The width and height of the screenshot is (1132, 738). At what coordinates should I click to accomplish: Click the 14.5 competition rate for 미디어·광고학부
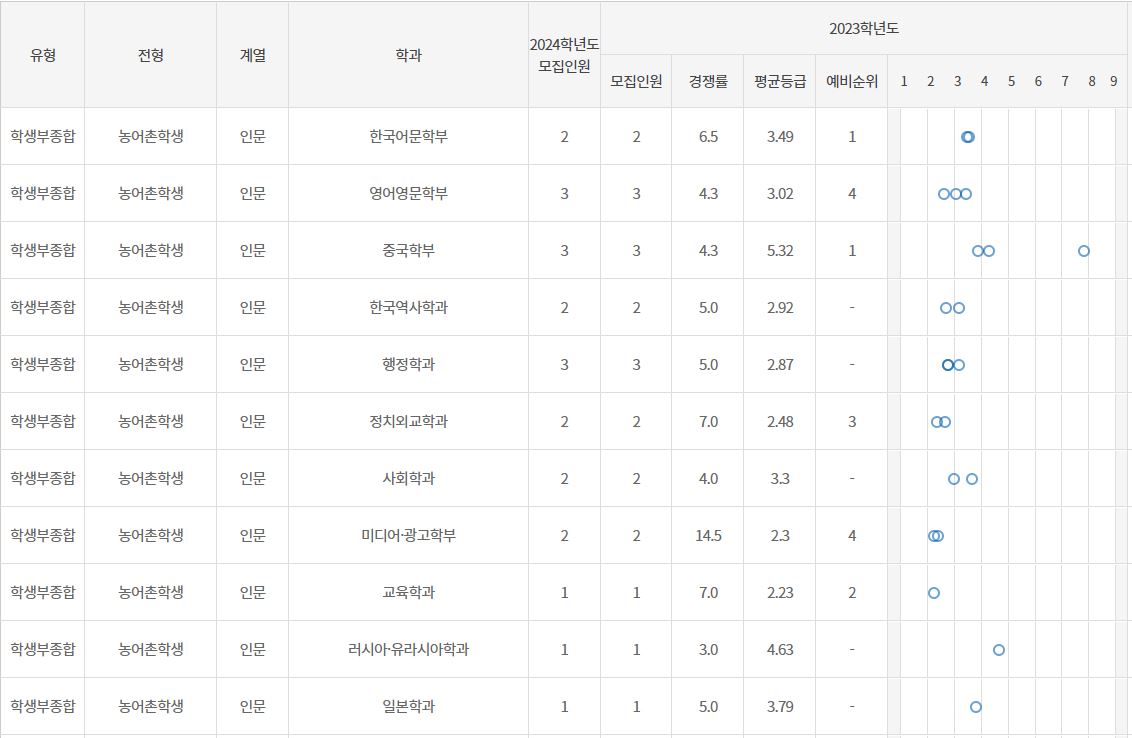coord(710,536)
